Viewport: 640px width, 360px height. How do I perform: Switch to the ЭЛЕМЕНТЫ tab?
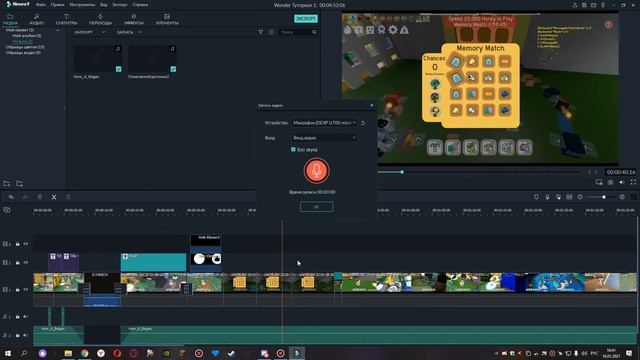point(167,19)
